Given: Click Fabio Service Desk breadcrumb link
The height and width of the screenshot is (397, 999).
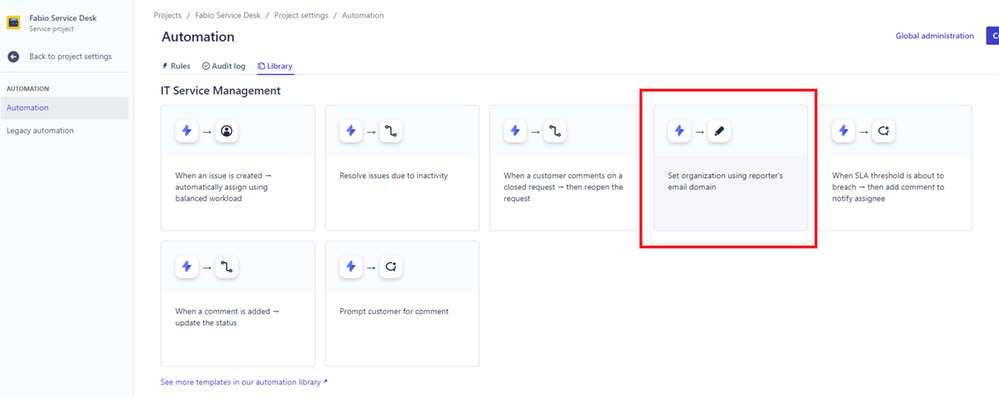Looking at the screenshot, I should coord(227,15).
